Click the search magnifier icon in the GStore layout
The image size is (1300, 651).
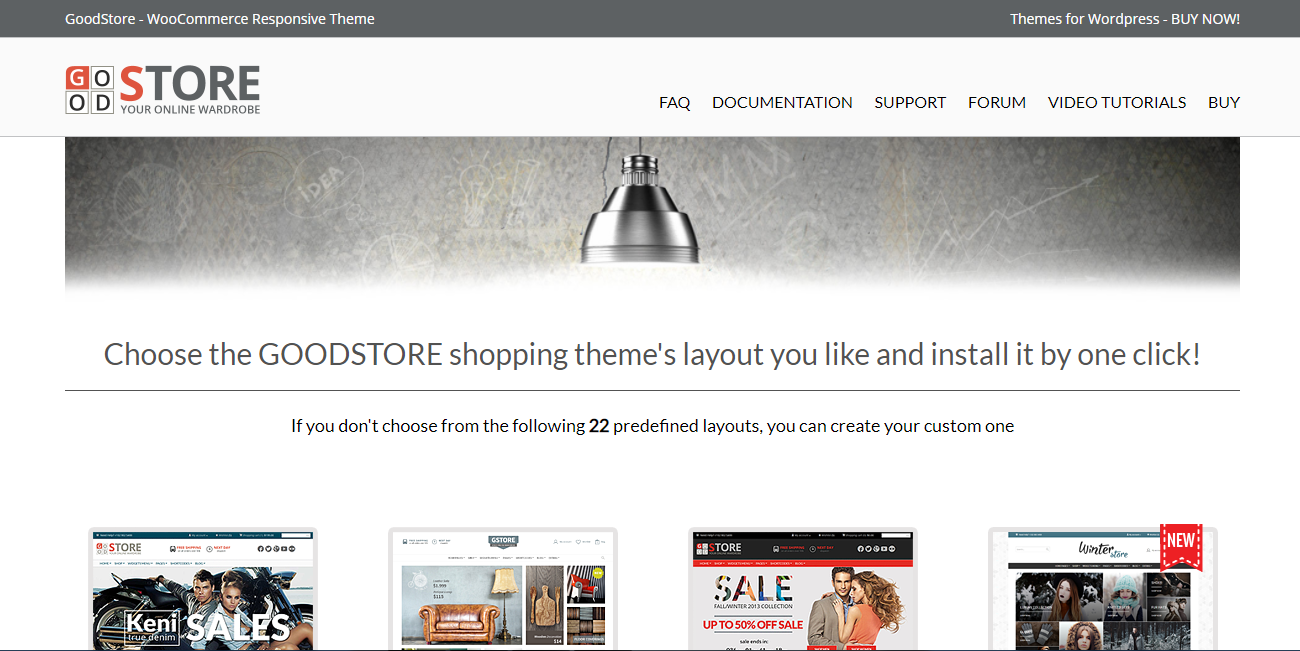[x=603, y=557]
